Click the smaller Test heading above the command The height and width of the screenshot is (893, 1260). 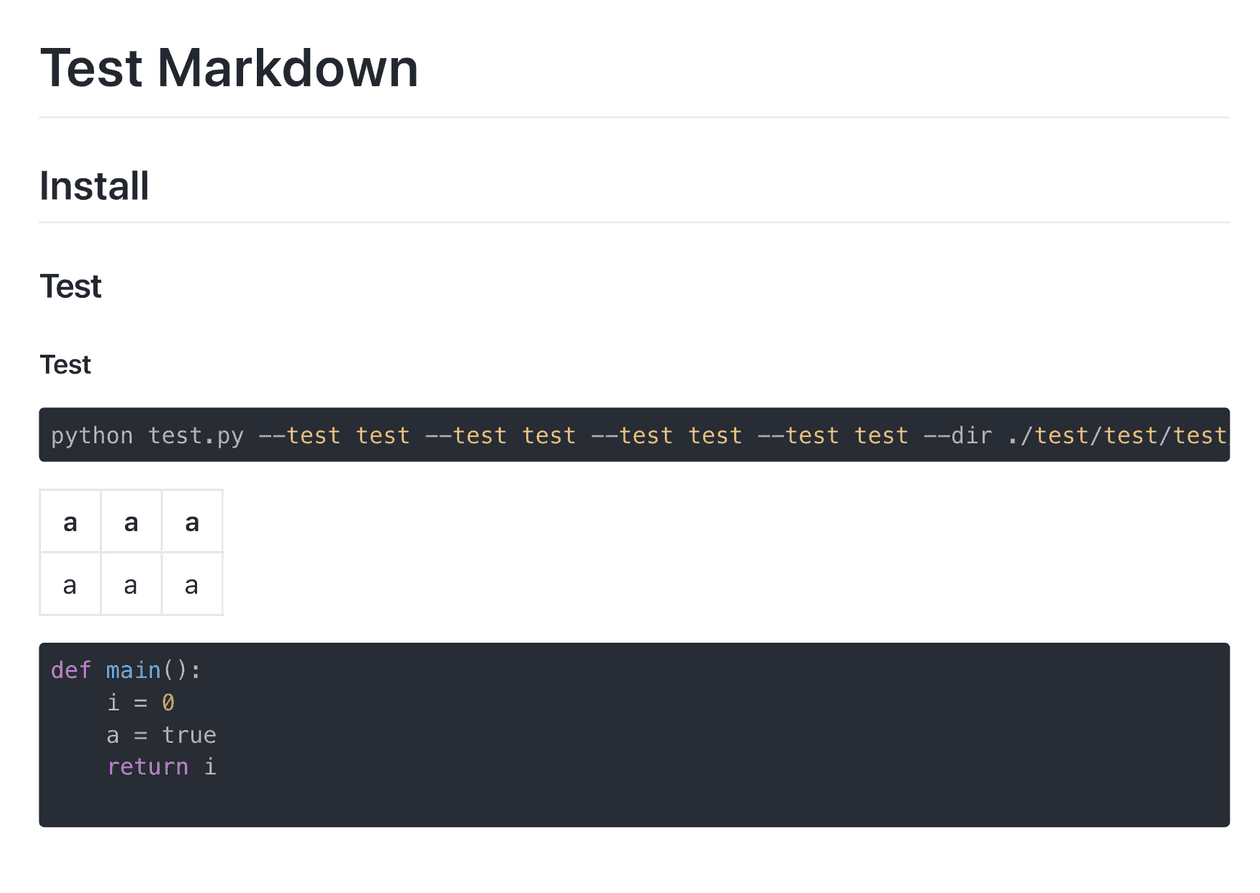coord(66,365)
